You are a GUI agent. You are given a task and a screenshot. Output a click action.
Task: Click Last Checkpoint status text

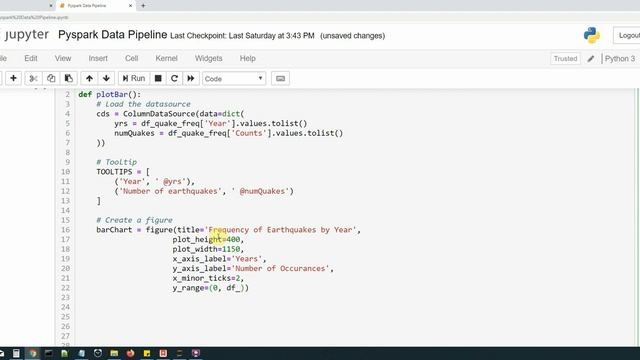tap(242, 36)
